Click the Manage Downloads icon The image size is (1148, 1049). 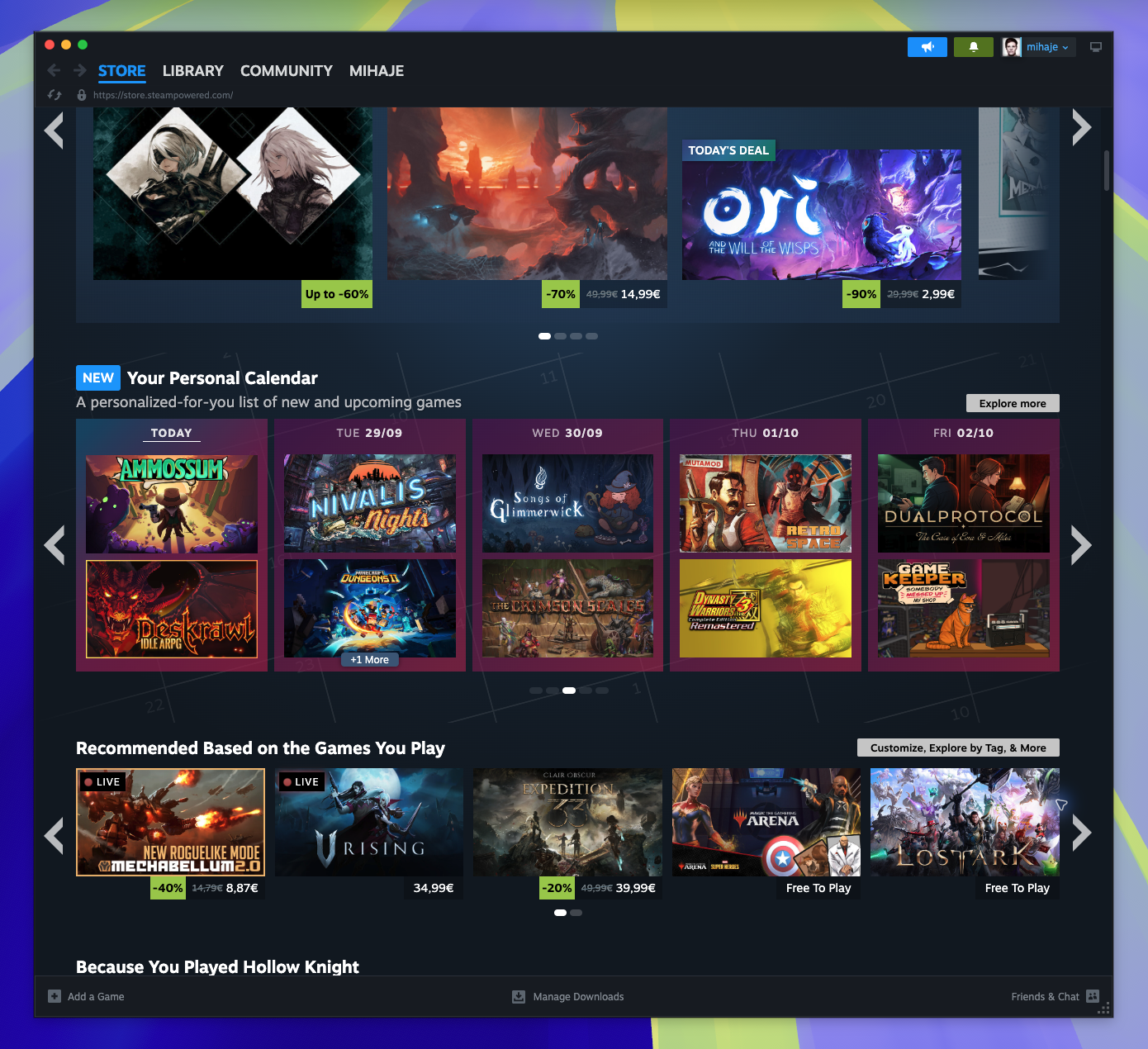(x=519, y=996)
